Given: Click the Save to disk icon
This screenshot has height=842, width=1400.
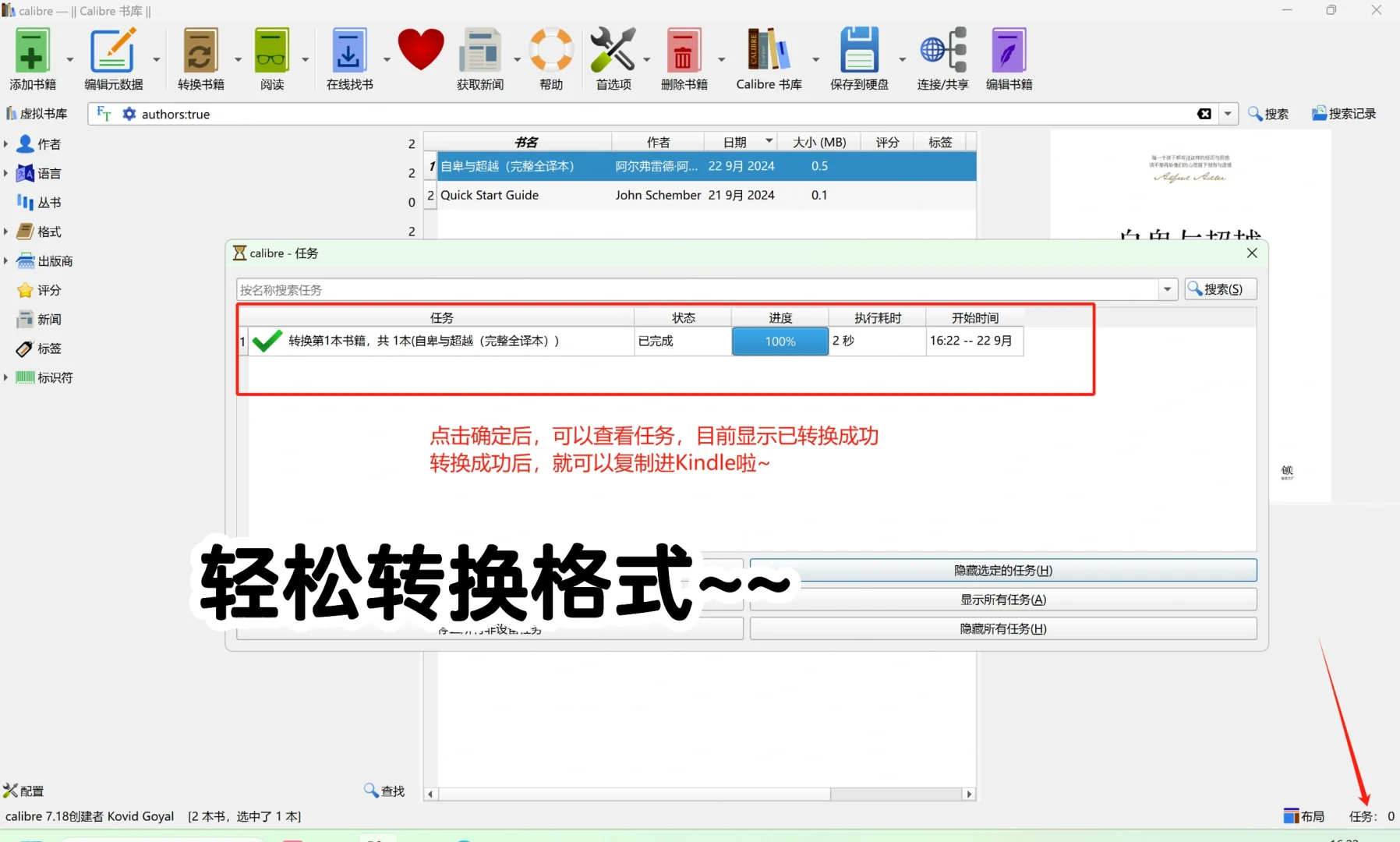Looking at the screenshot, I should pyautogui.click(x=859, y=51).
